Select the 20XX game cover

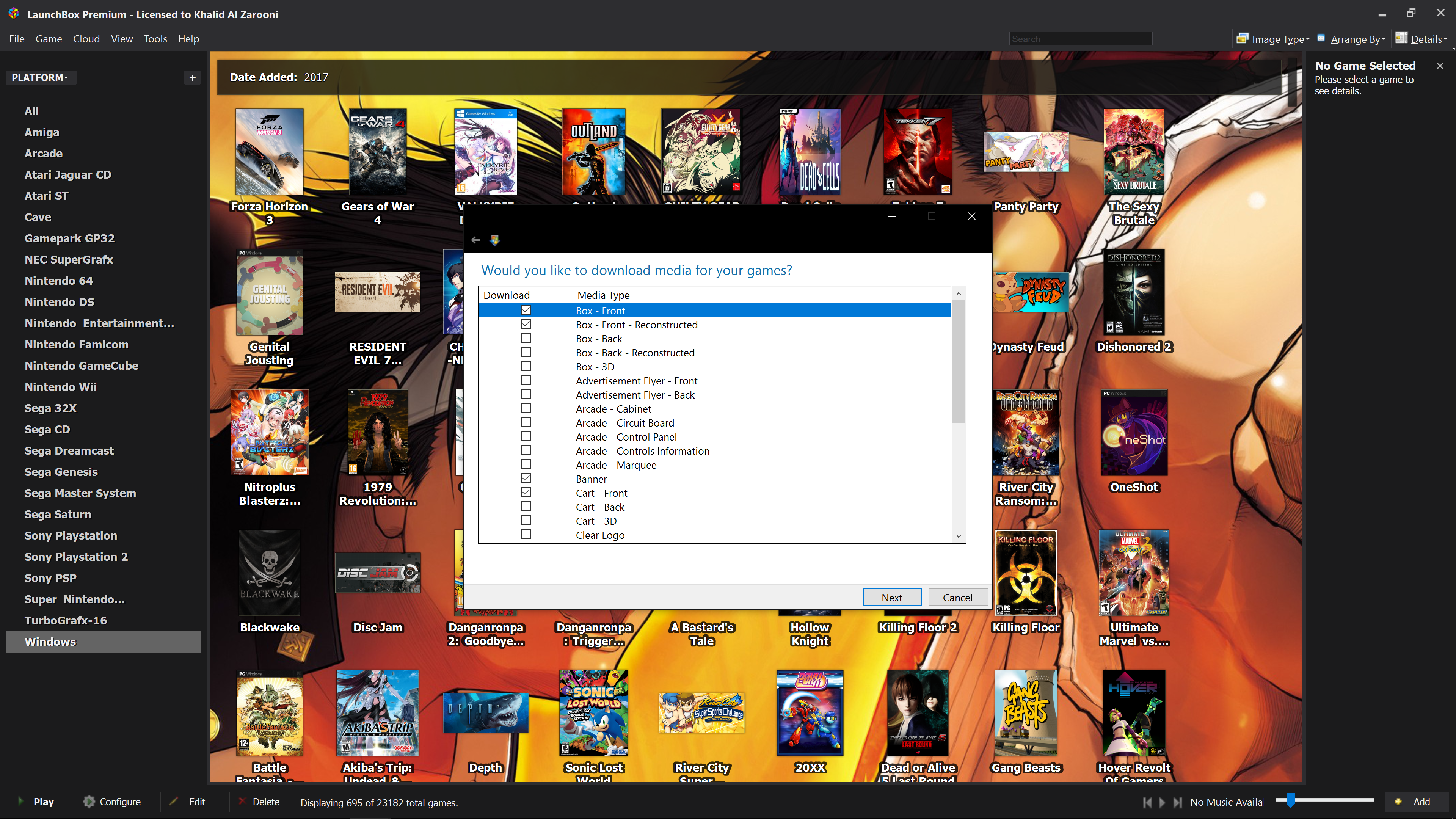point(810,713)
